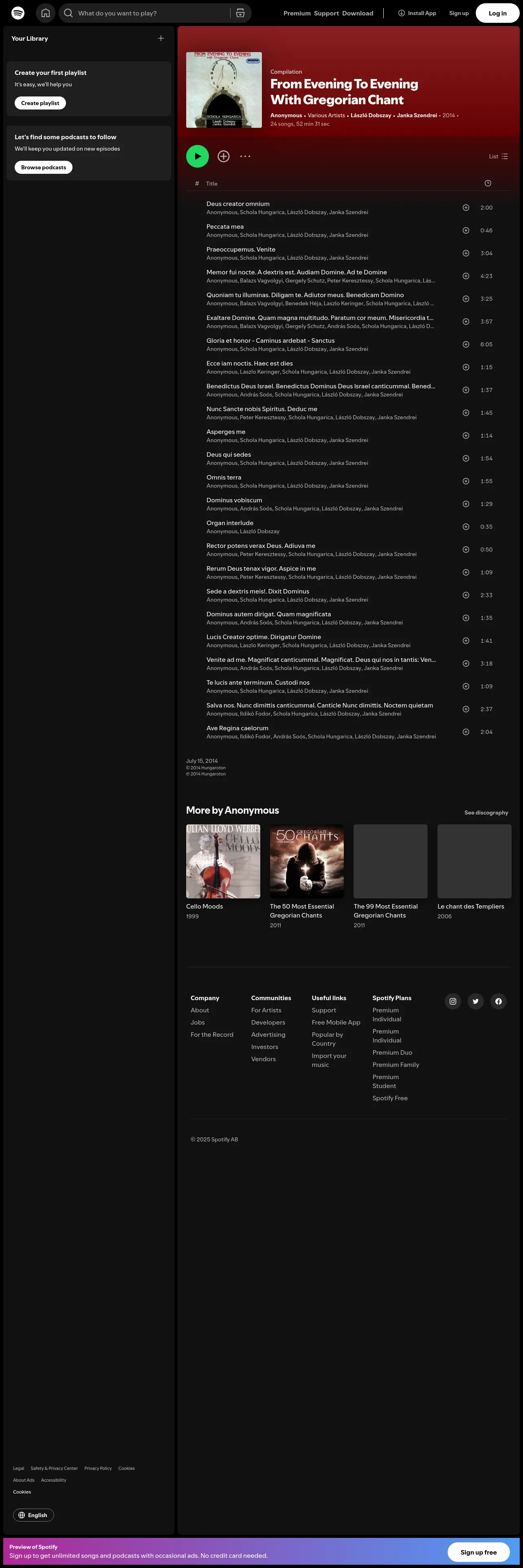Open Spotify Instagram page icon
The image size is (523, 1568).
pyautogui.click(x=453, y=1001)
